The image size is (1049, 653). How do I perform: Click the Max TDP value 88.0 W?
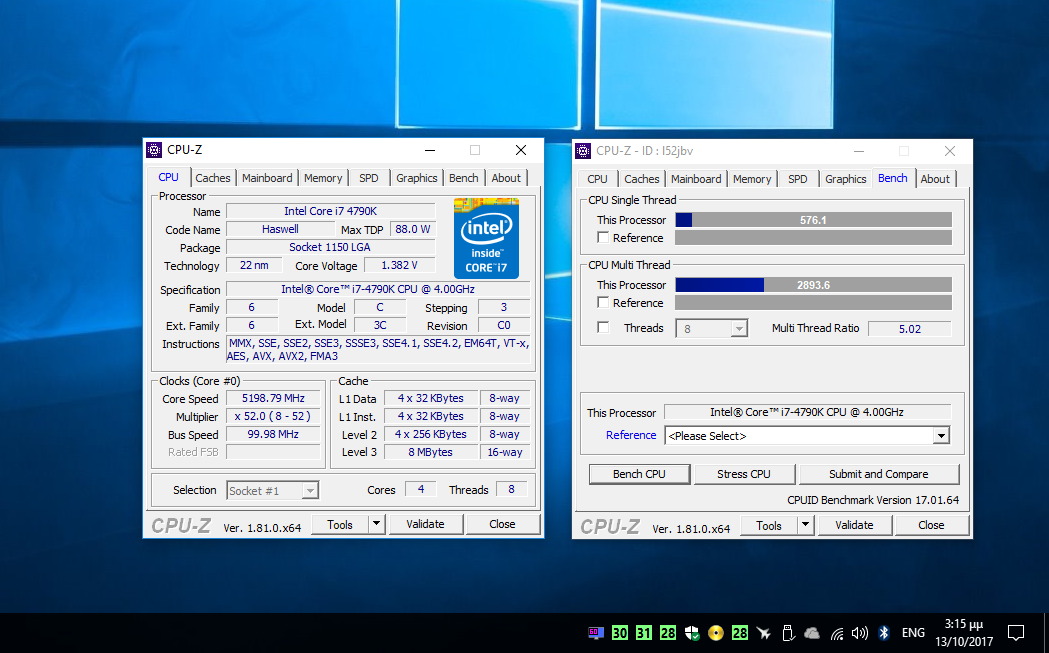(x=413, y=229)
